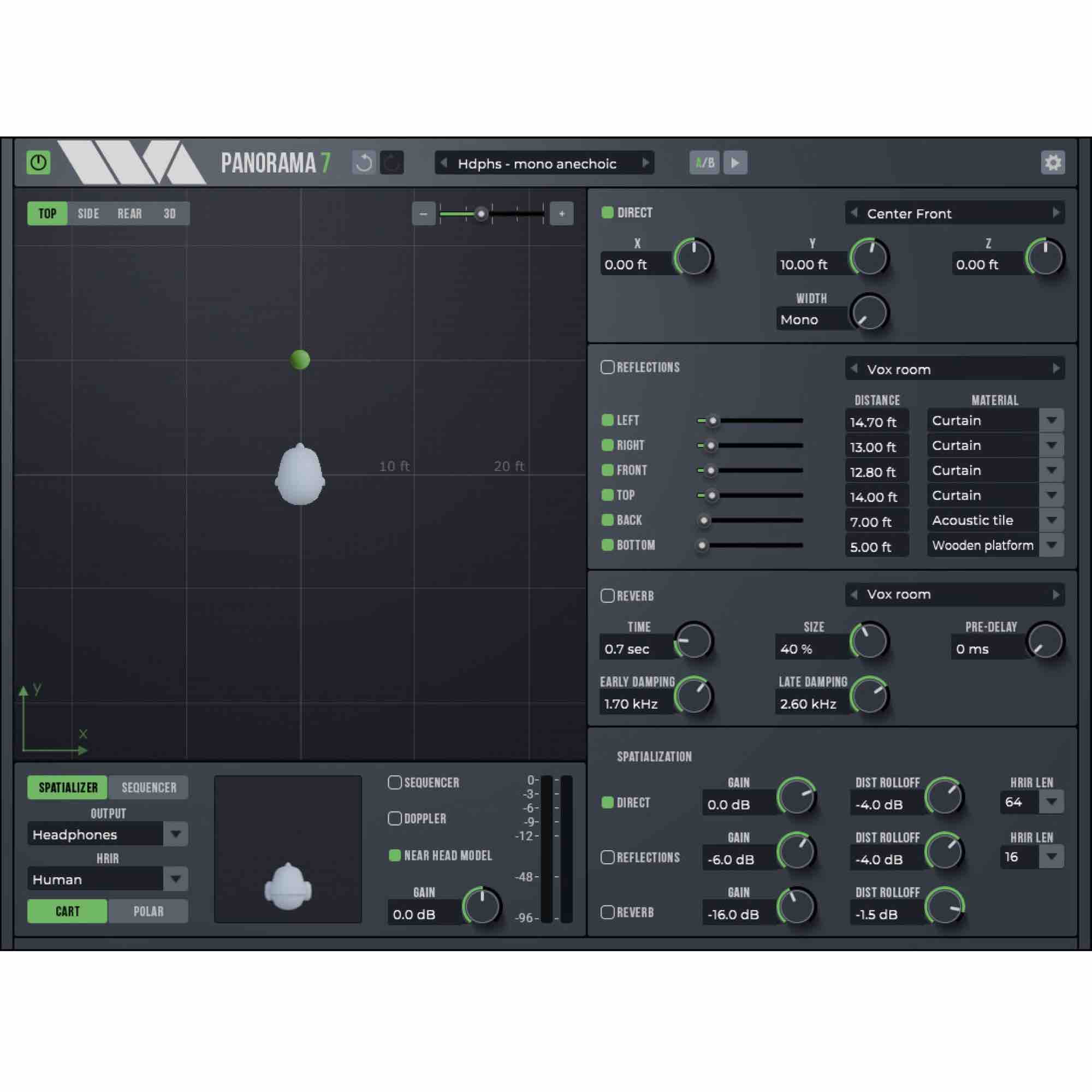Select the A/B comparison icon

pyautogui.click(x=704, y=163)
